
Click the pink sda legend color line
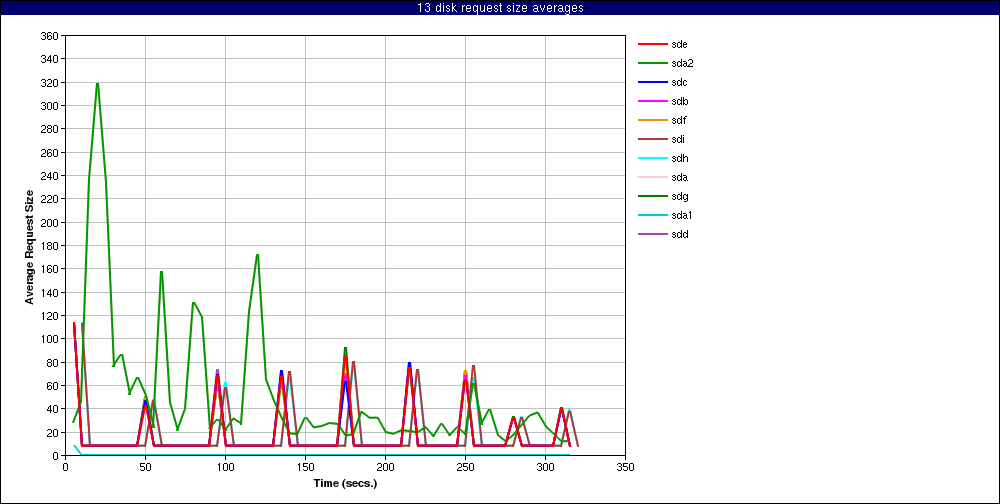[652, 177]
